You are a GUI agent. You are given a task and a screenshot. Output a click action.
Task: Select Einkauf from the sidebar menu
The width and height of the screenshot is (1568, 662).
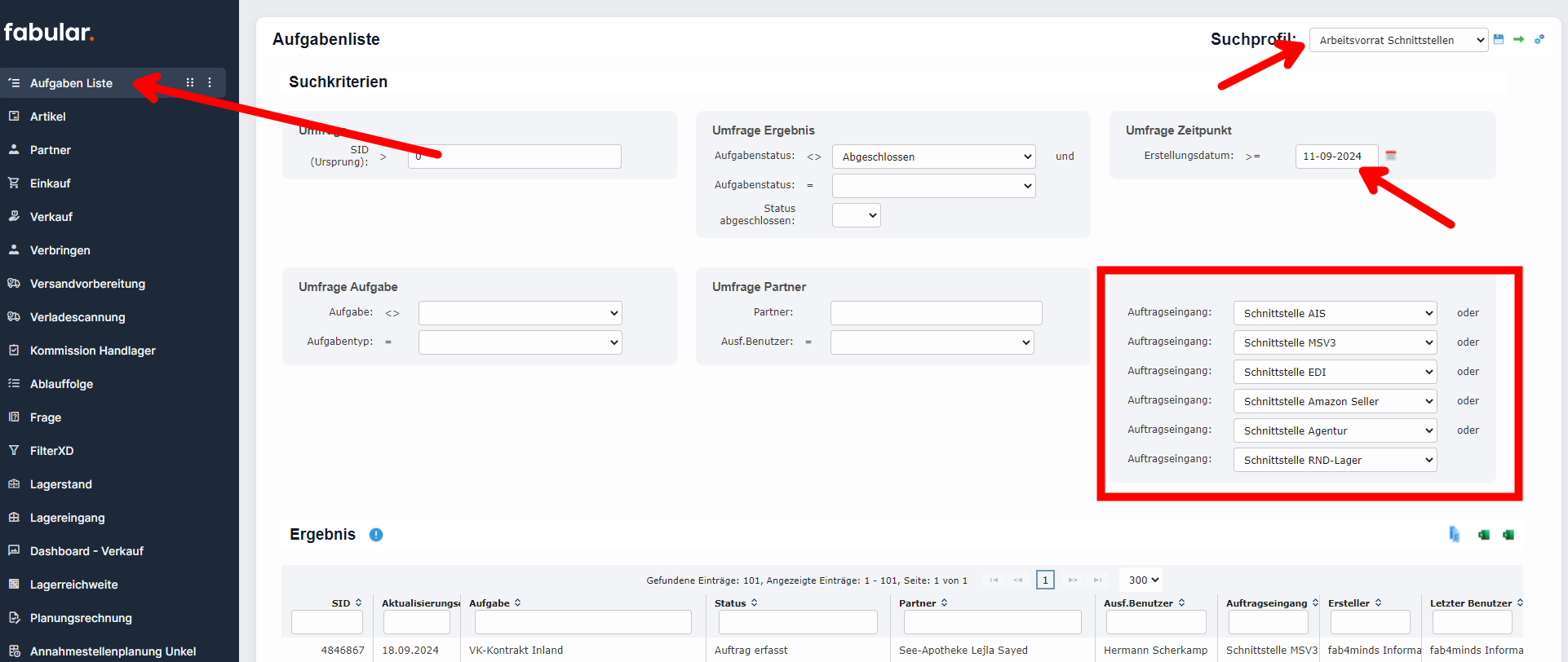click(x=51, y=183)
